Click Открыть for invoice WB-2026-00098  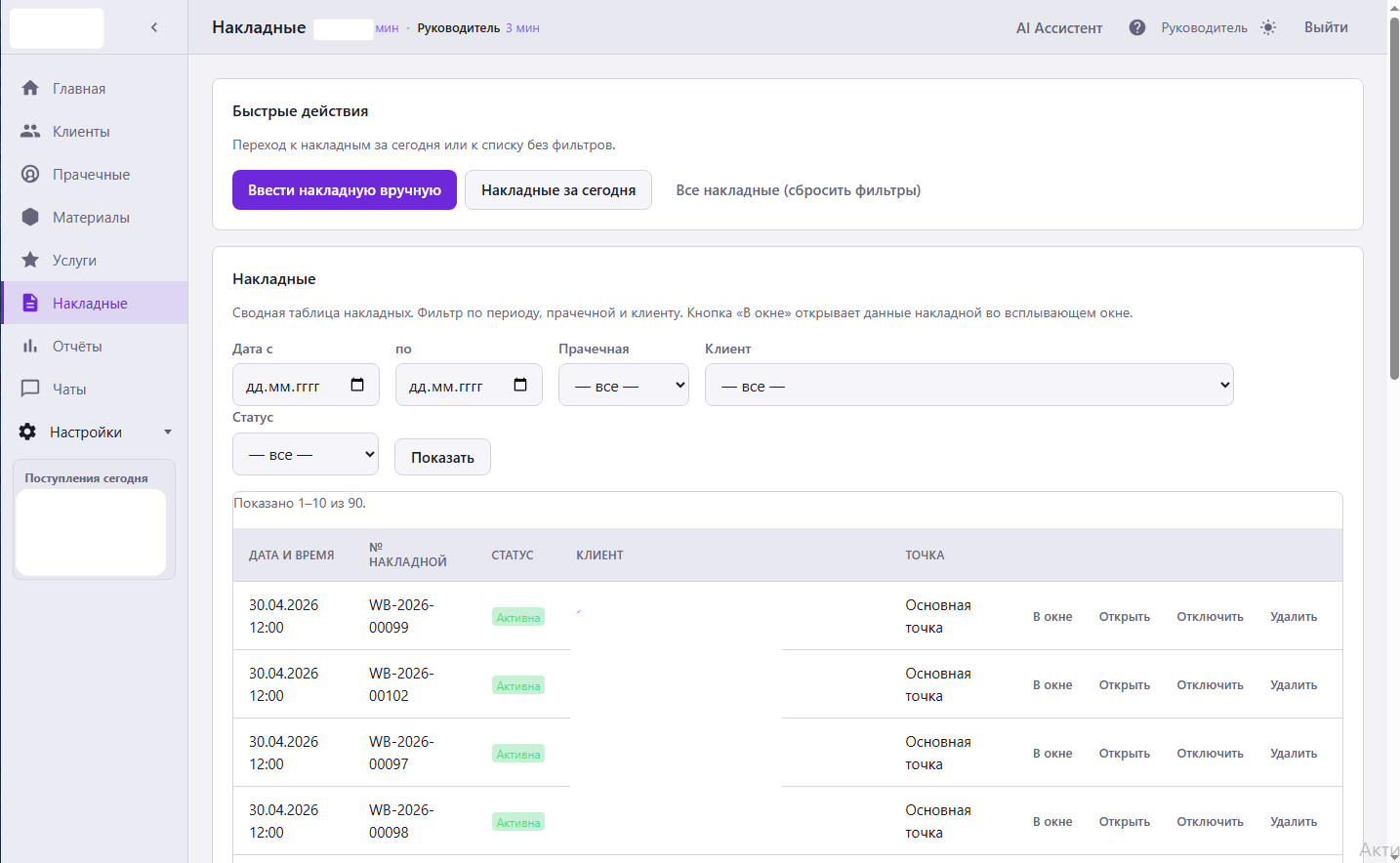pos(1125,821)
